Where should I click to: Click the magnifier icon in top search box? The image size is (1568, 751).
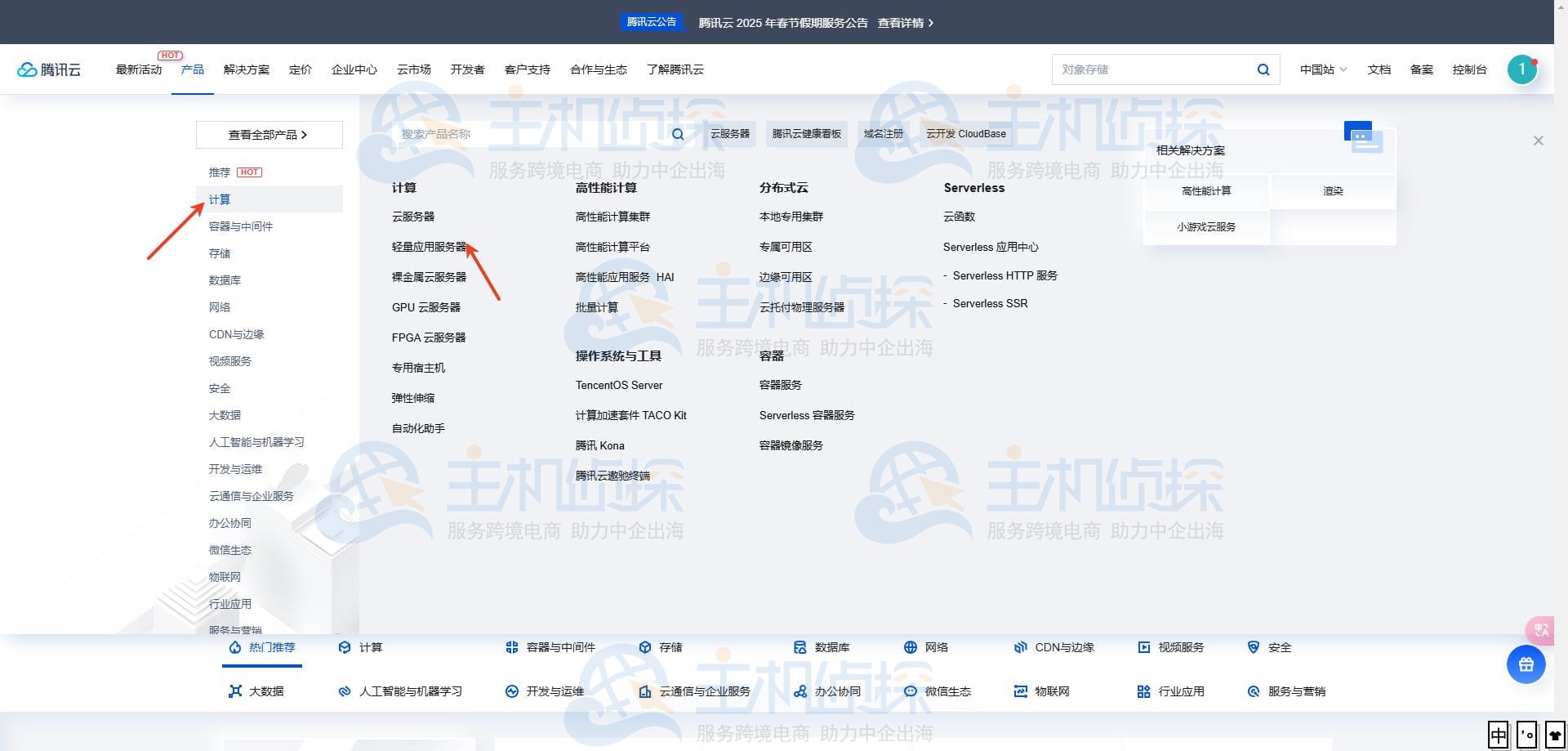pos(1263,69)
